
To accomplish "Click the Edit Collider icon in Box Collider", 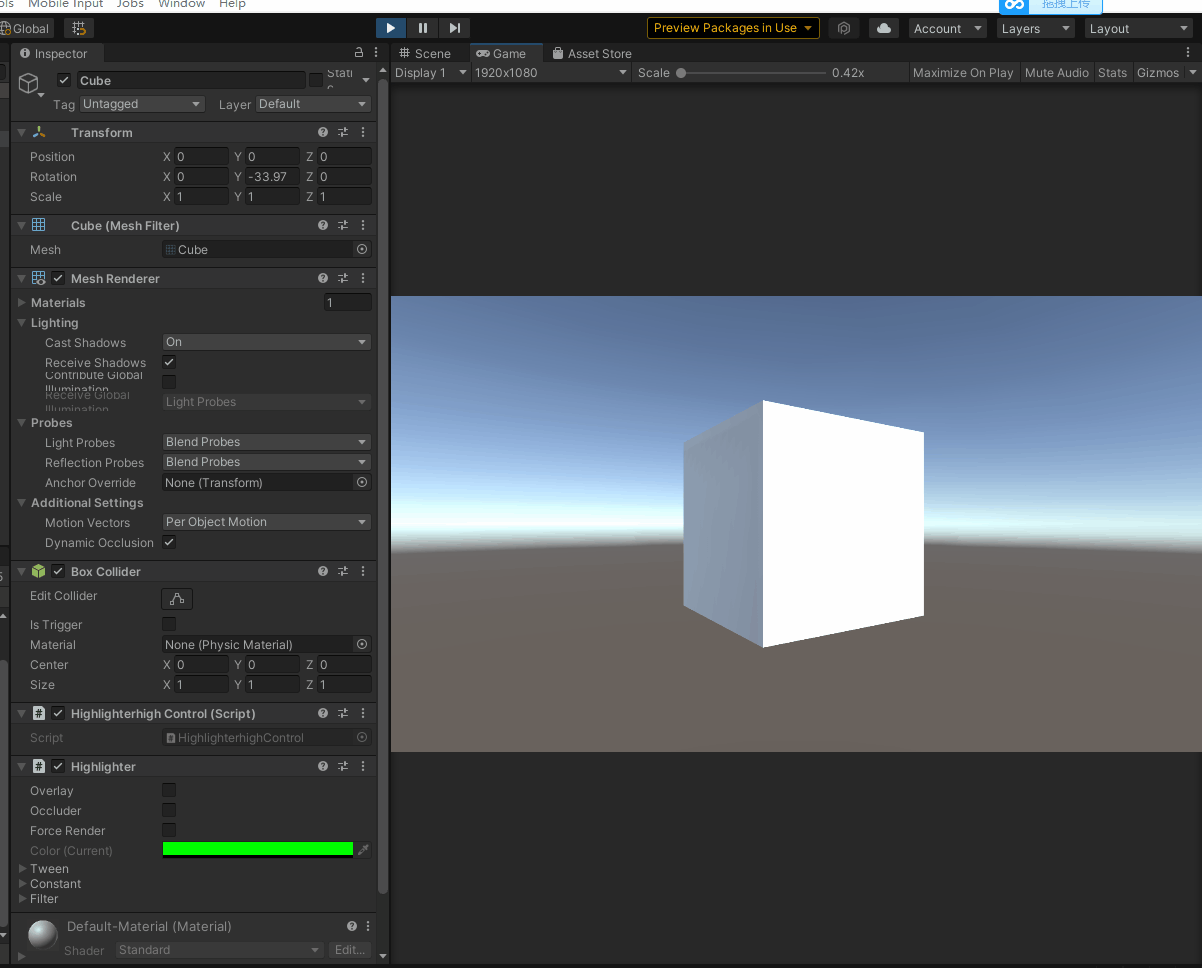I will pos(176,598).
